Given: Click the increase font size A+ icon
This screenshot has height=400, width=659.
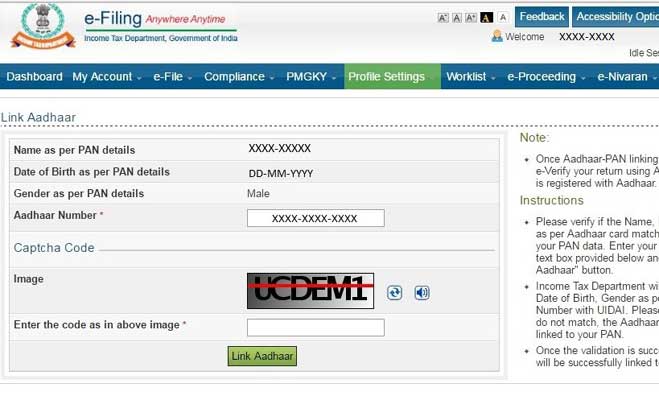Looking at the screenshot, I should click(471, 18).
